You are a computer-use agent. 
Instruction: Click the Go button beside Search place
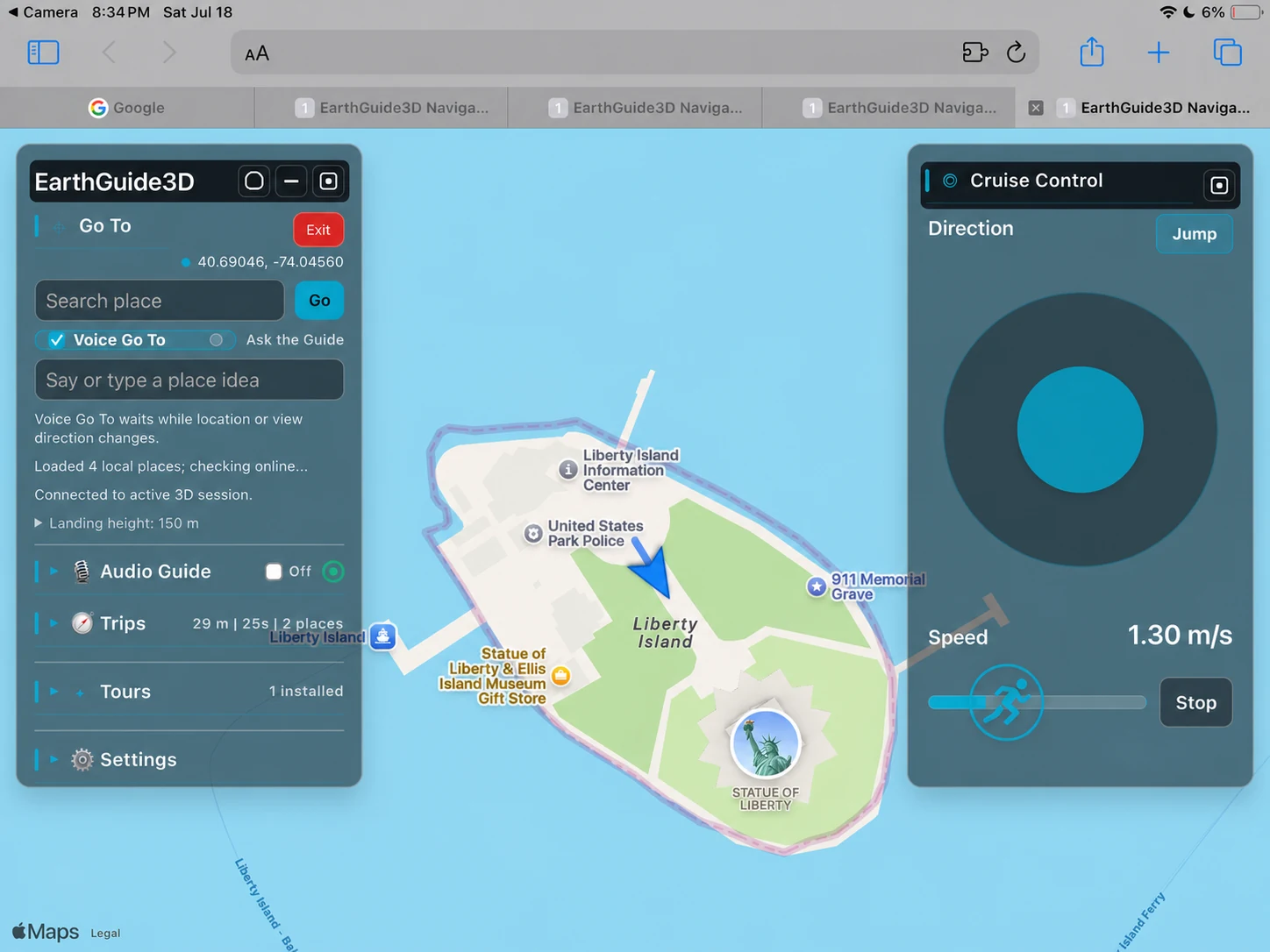click(x=319, y=301)
